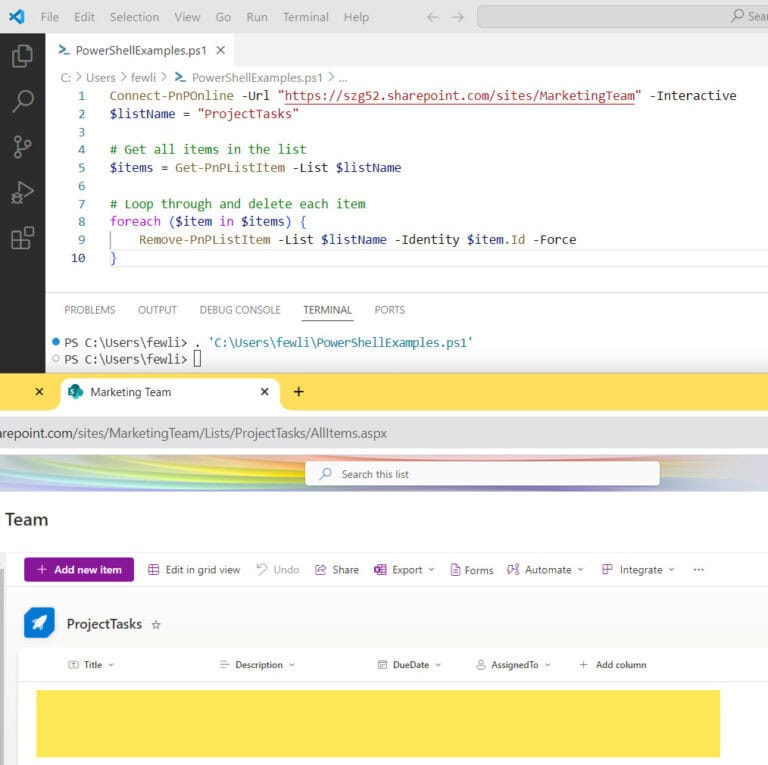The height and width of the screenshot is (765, 768).
Task: Switch to the PROBLEMS panel tab
Action: point(90,310)
